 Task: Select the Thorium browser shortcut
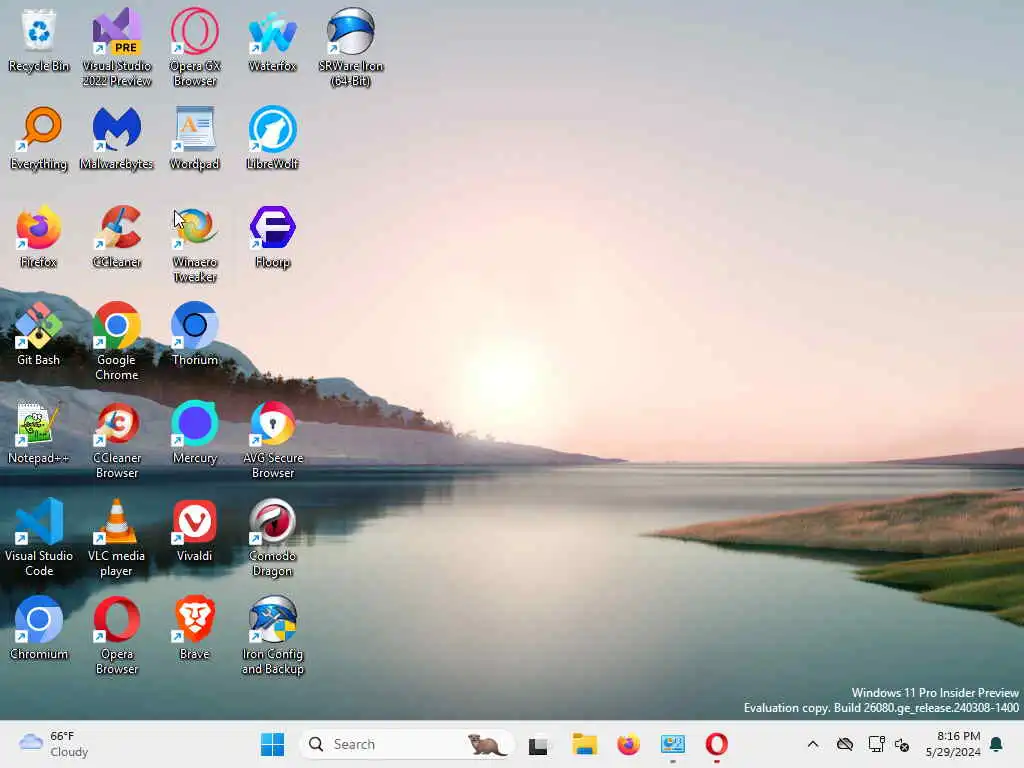point(195,334)
